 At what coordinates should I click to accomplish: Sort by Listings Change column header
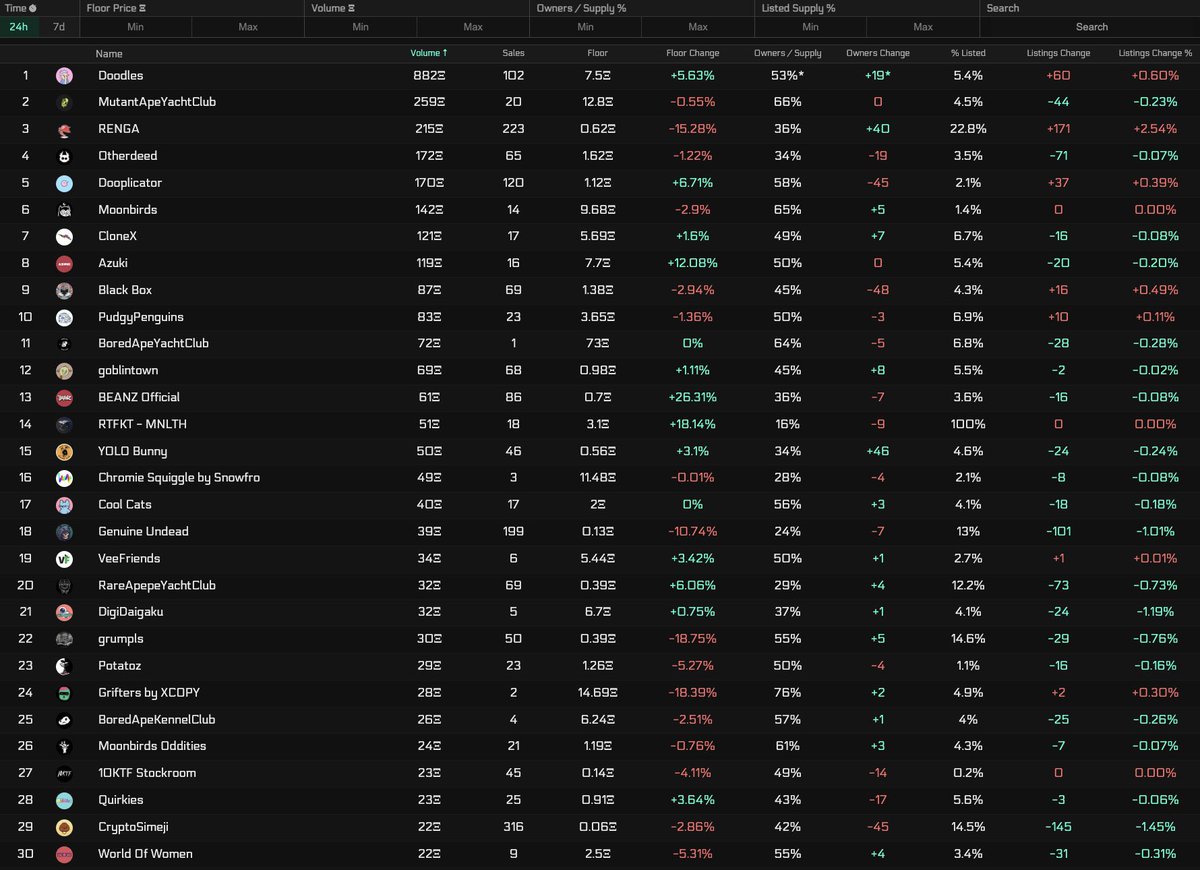pos(1058,53)
